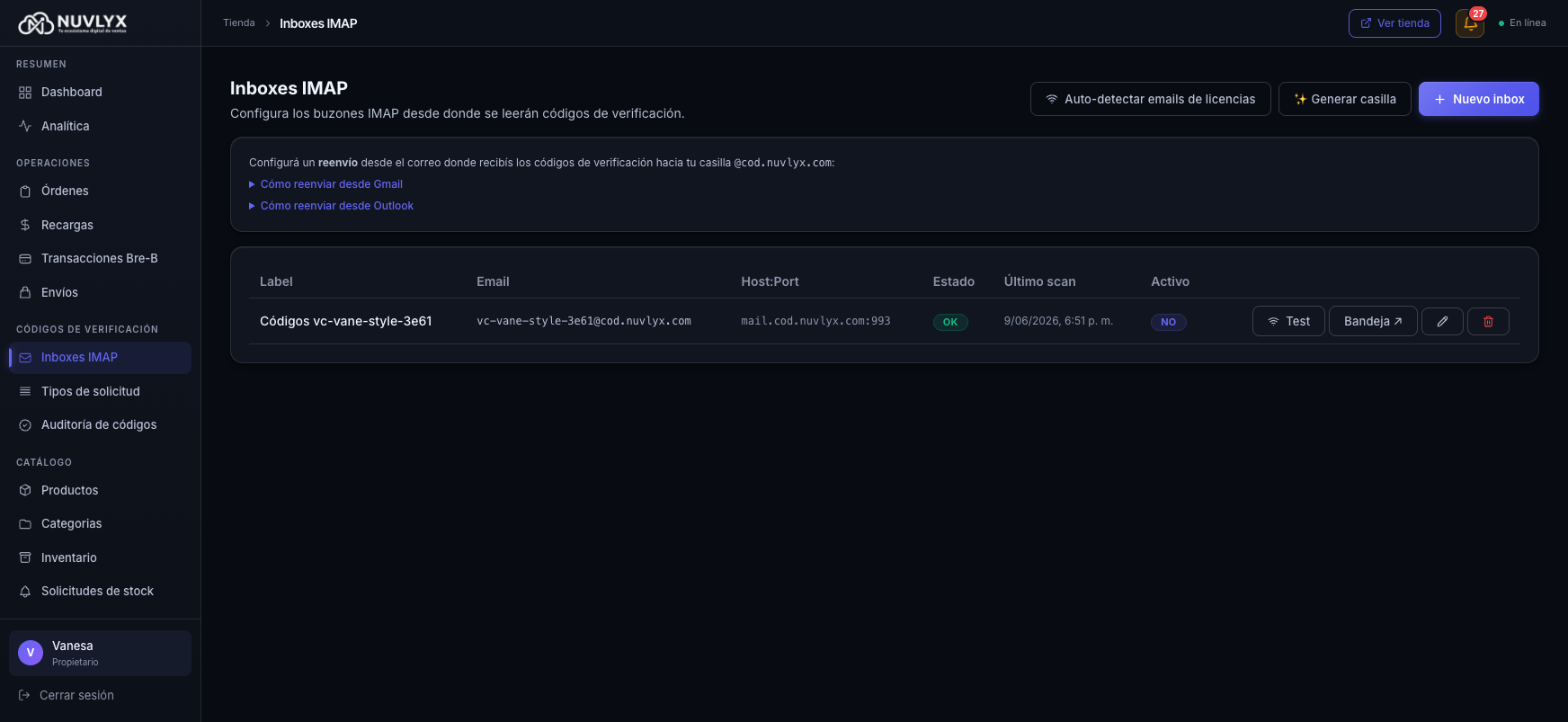Click the Cerrar sesión logout icon

[x=24, y=695]
